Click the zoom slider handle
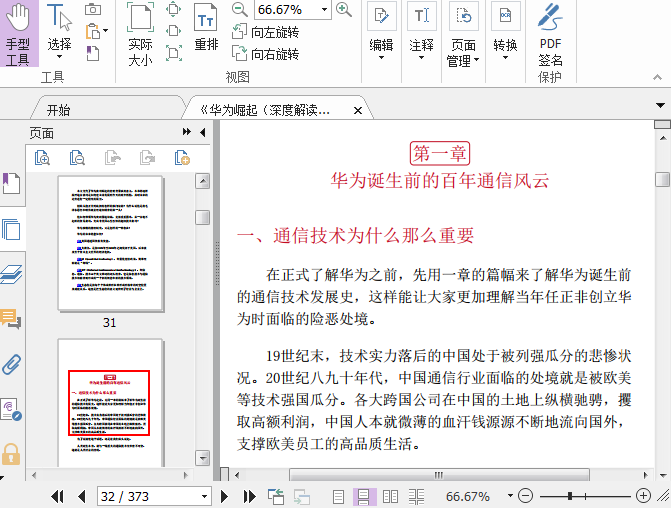Image resolution: width=671 pixels, height=508 pixels. [570, 496]
